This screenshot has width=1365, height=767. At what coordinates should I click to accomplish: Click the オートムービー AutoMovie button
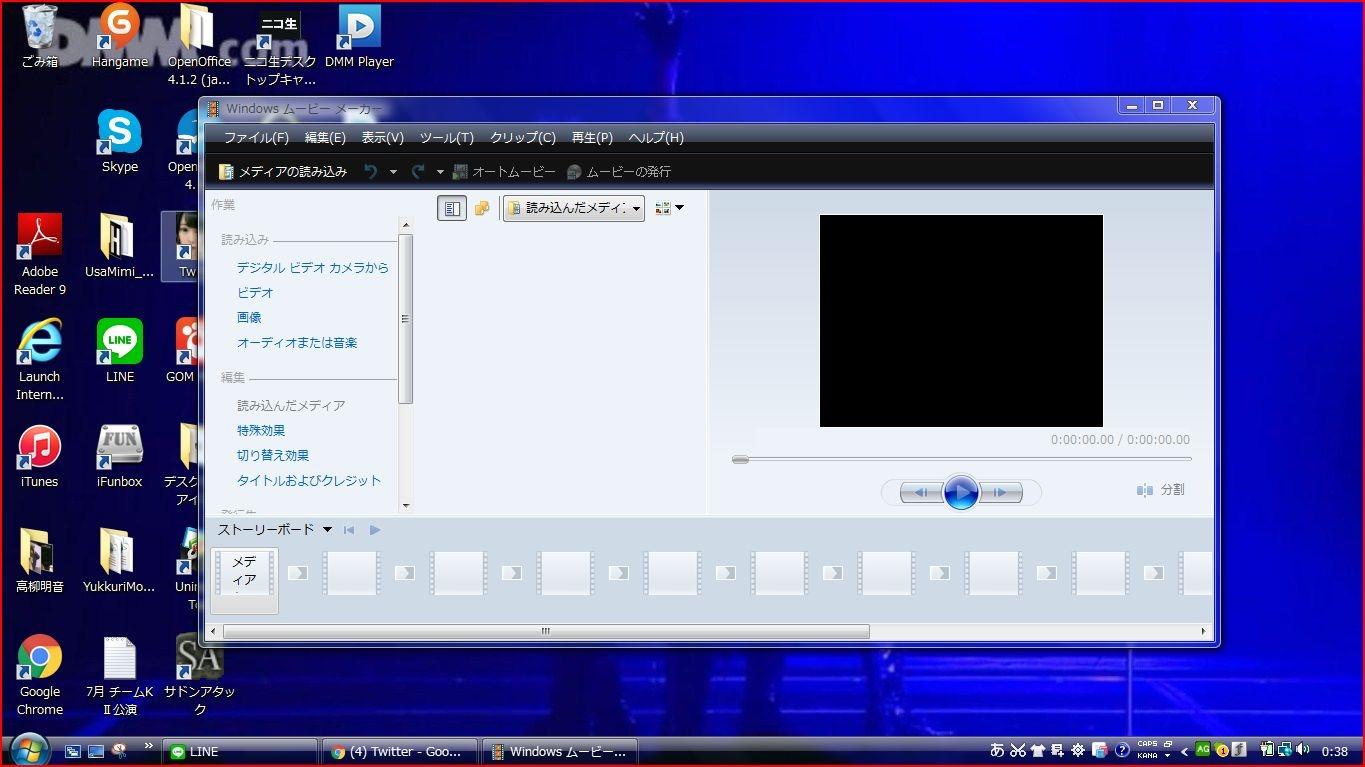[x=504, y=172]
